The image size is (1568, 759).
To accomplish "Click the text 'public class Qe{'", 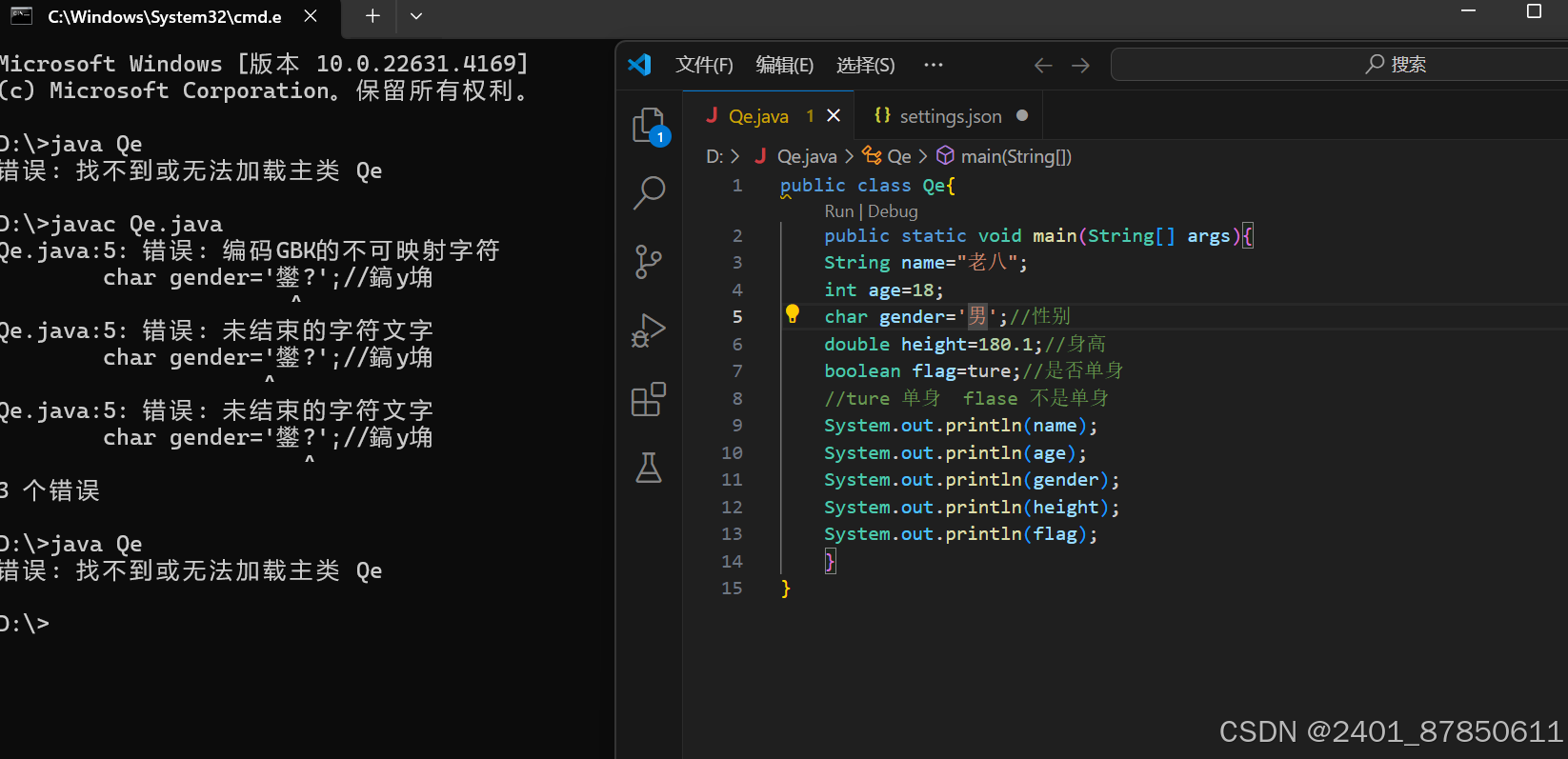I will click(867, 185).
